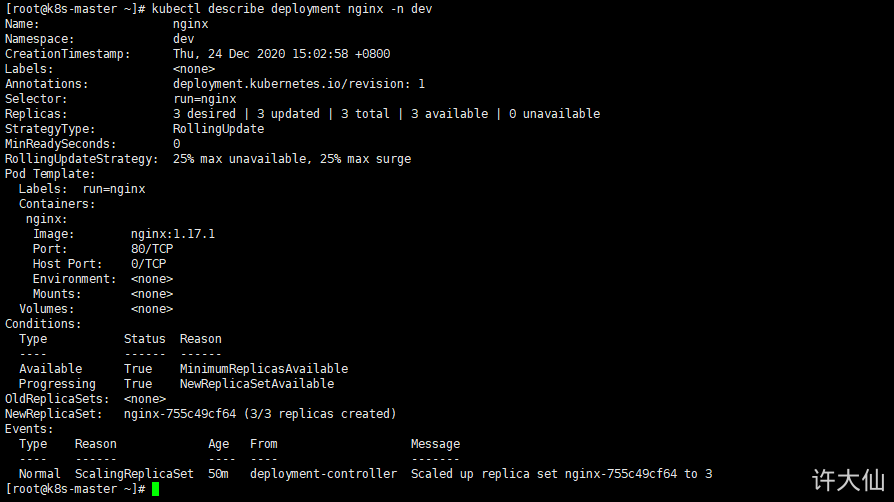
Task: Click the Host Port value 0/TCP
Action: pos(148,264)
